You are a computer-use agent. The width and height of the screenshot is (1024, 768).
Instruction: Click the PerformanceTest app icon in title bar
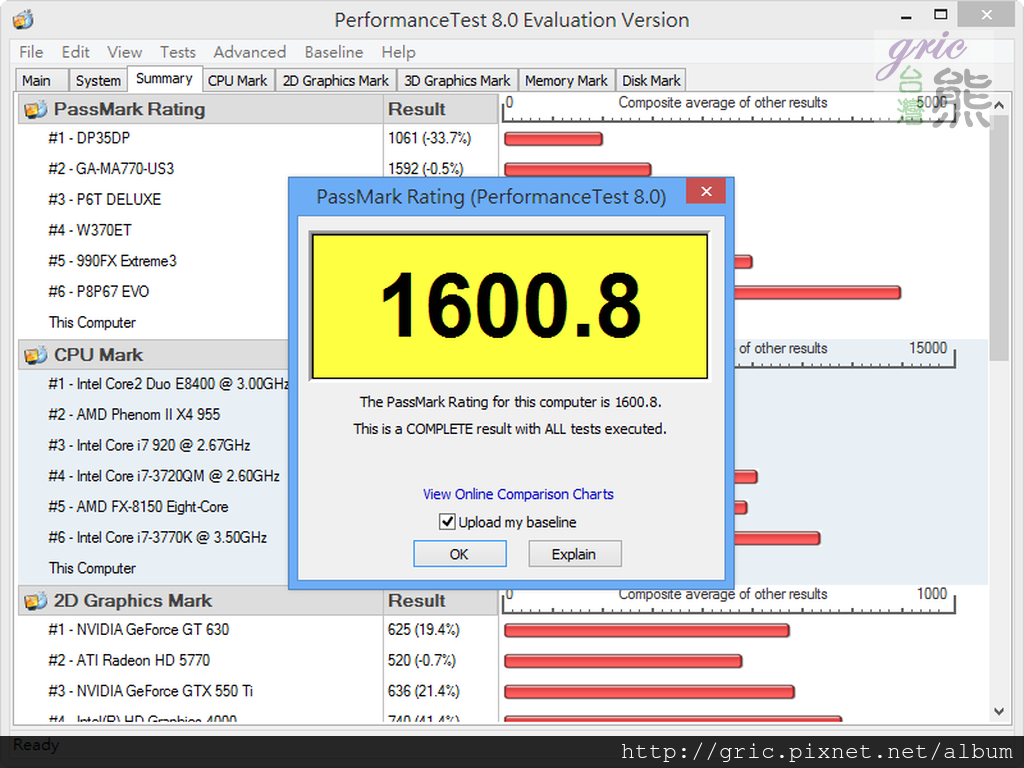[23, 19]
